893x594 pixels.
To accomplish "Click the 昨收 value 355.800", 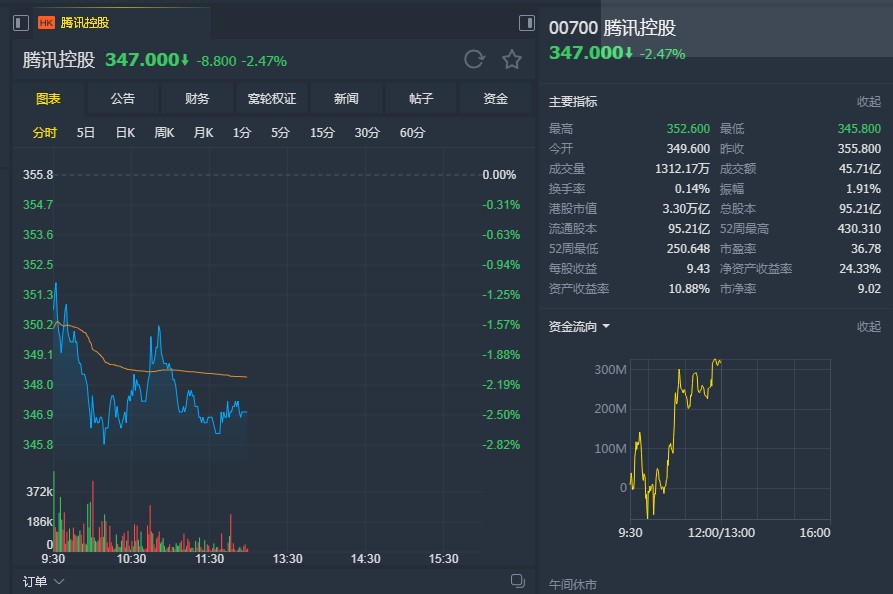I will point(859,149).
